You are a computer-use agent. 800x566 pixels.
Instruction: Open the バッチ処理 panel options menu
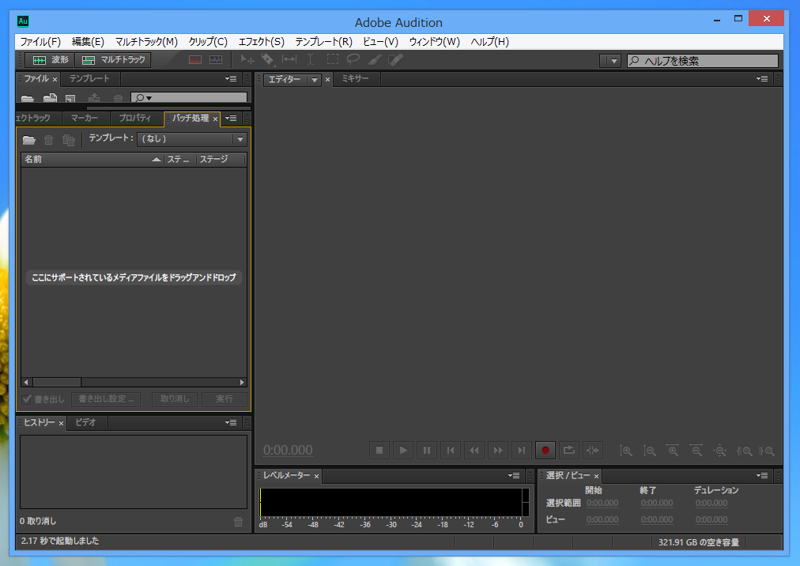coord(231,118)
